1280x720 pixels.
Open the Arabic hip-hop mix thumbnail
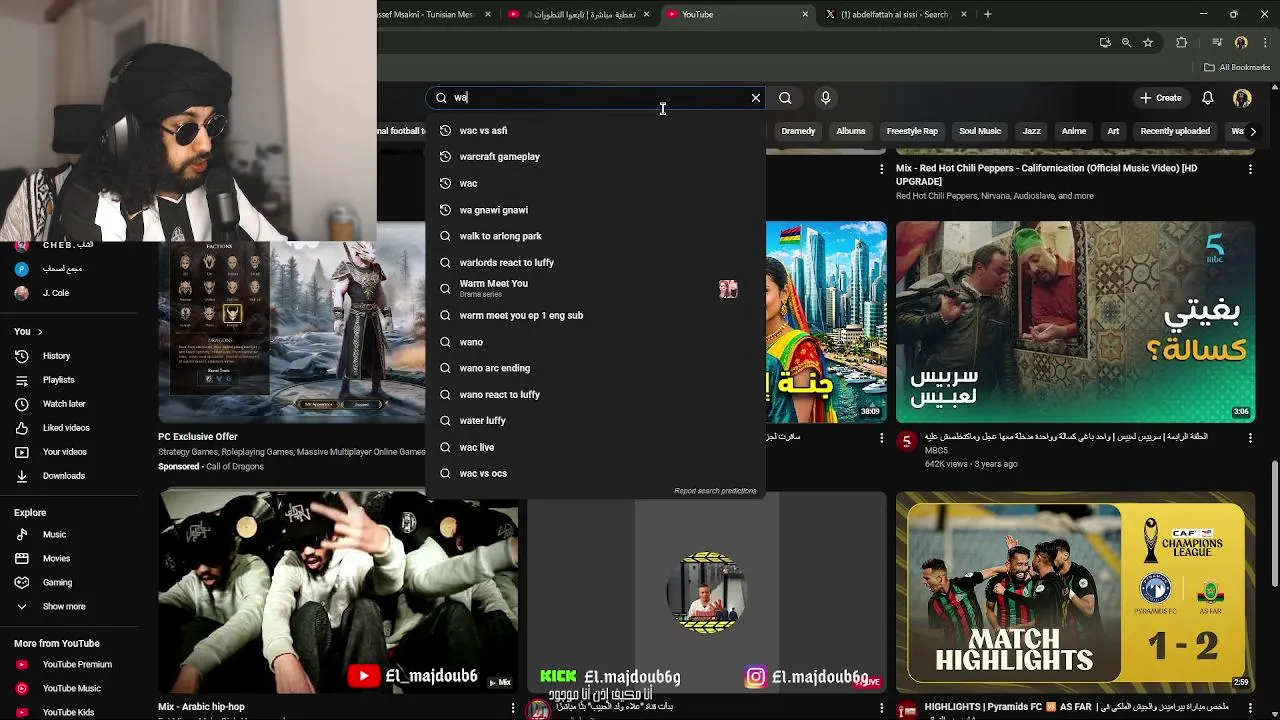pos(338,592)
